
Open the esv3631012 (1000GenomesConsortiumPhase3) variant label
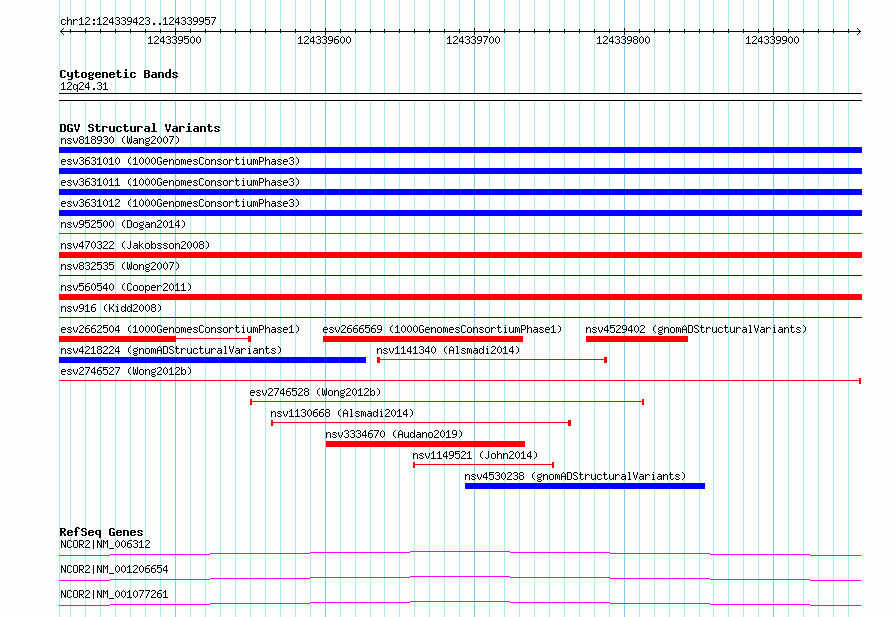(x=180, y=203)
